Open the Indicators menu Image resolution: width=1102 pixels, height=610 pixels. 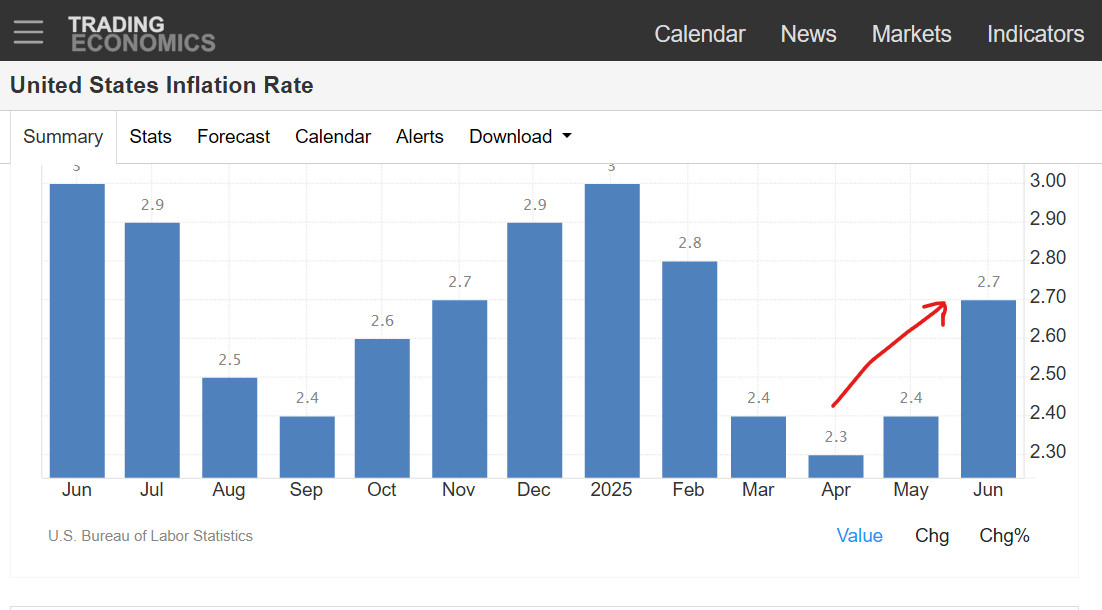[x=1035, y=34]
